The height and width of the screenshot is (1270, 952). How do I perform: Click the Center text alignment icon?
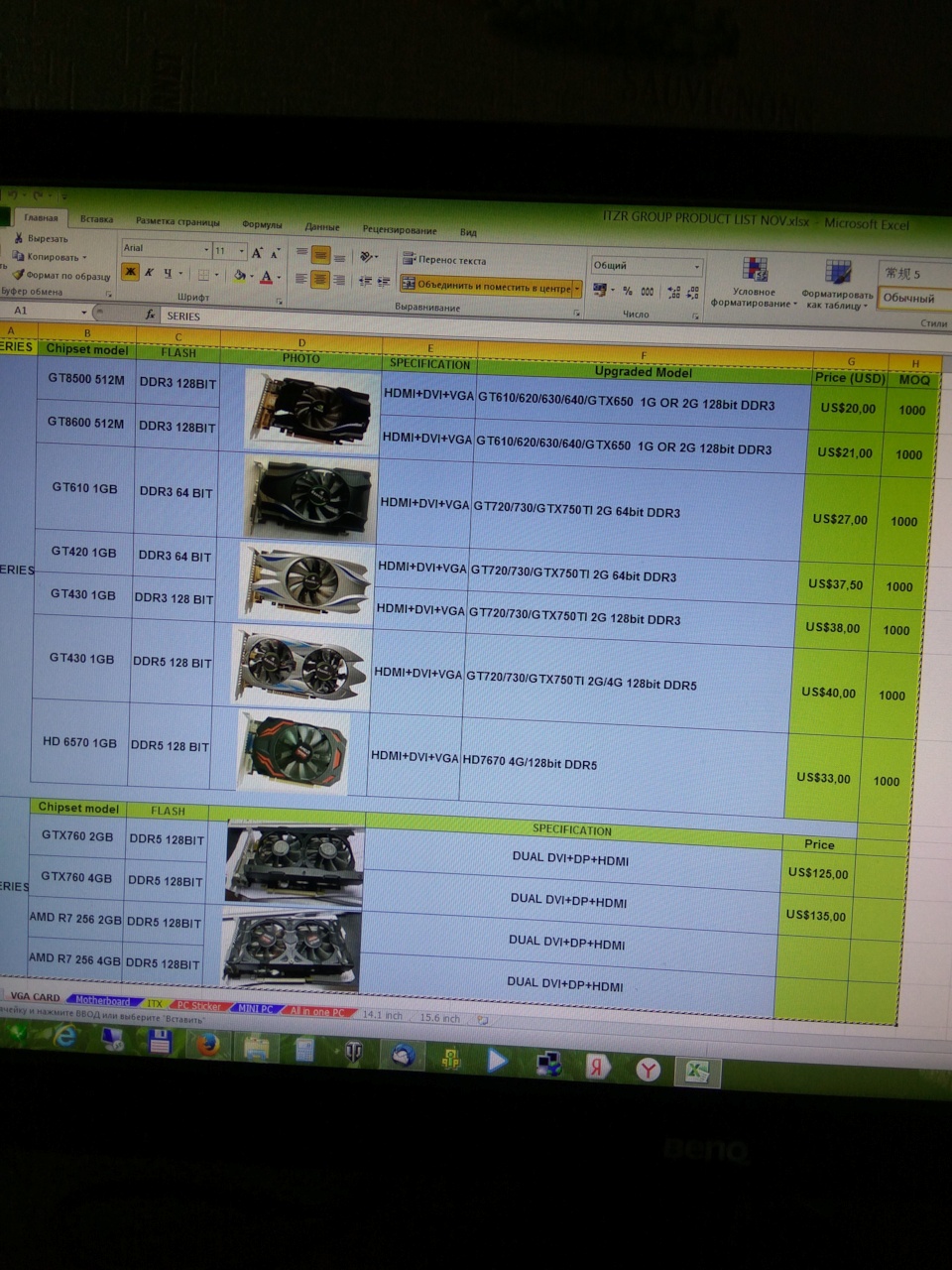click(x=319, y=279)
